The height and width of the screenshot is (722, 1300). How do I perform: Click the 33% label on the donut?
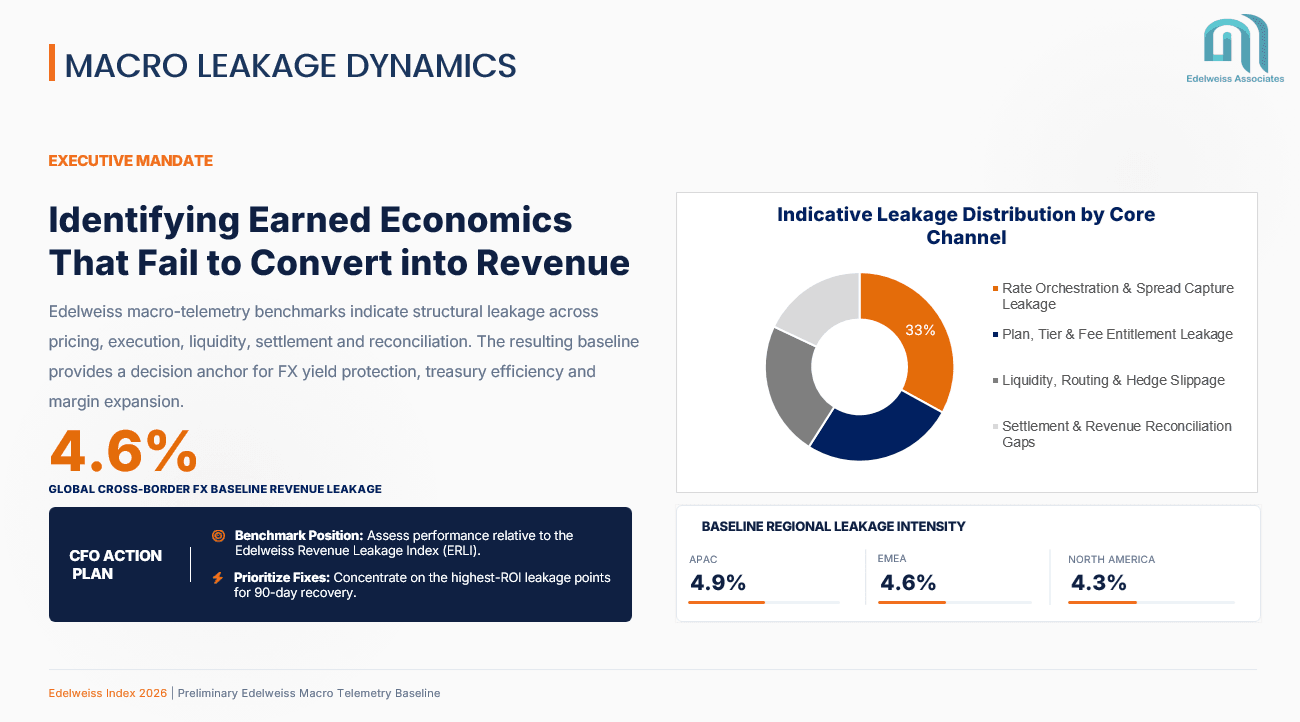click(920, 330)
